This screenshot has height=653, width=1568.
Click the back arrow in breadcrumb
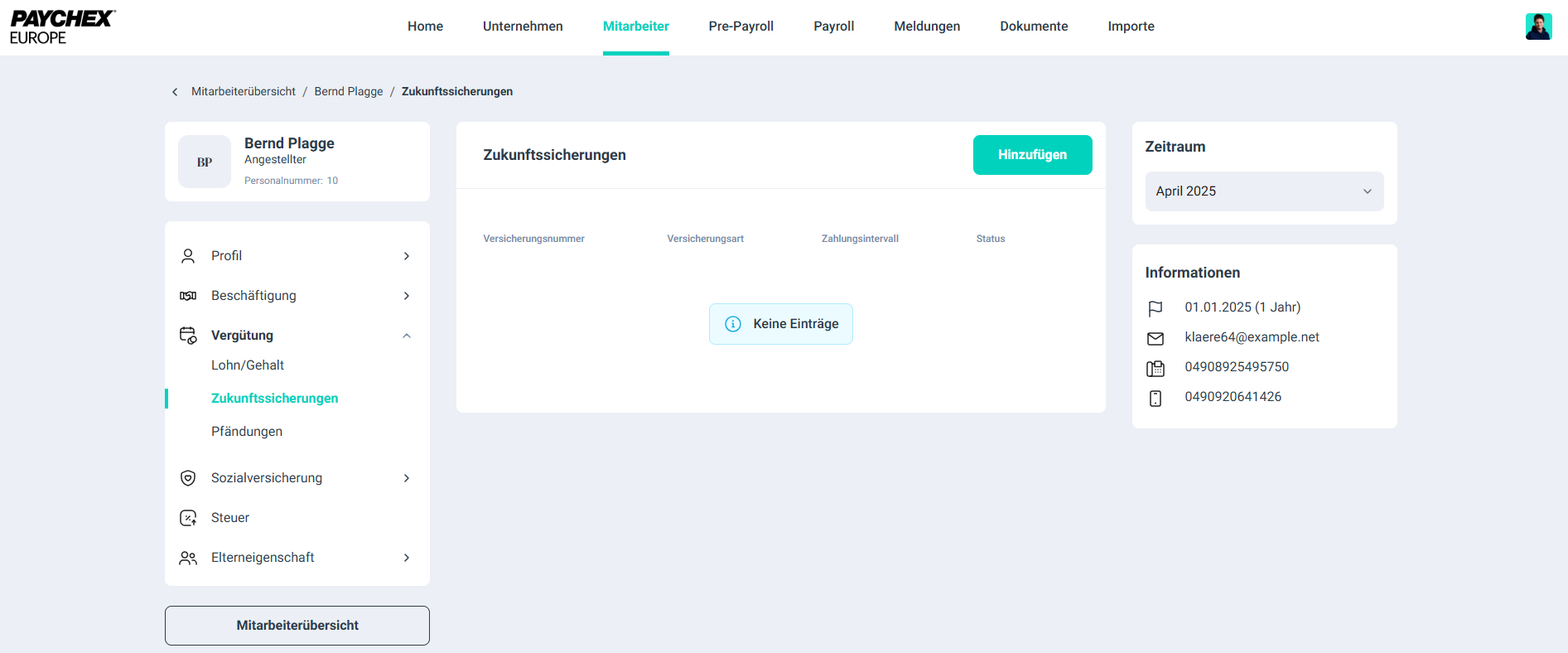tap(175, 92)
